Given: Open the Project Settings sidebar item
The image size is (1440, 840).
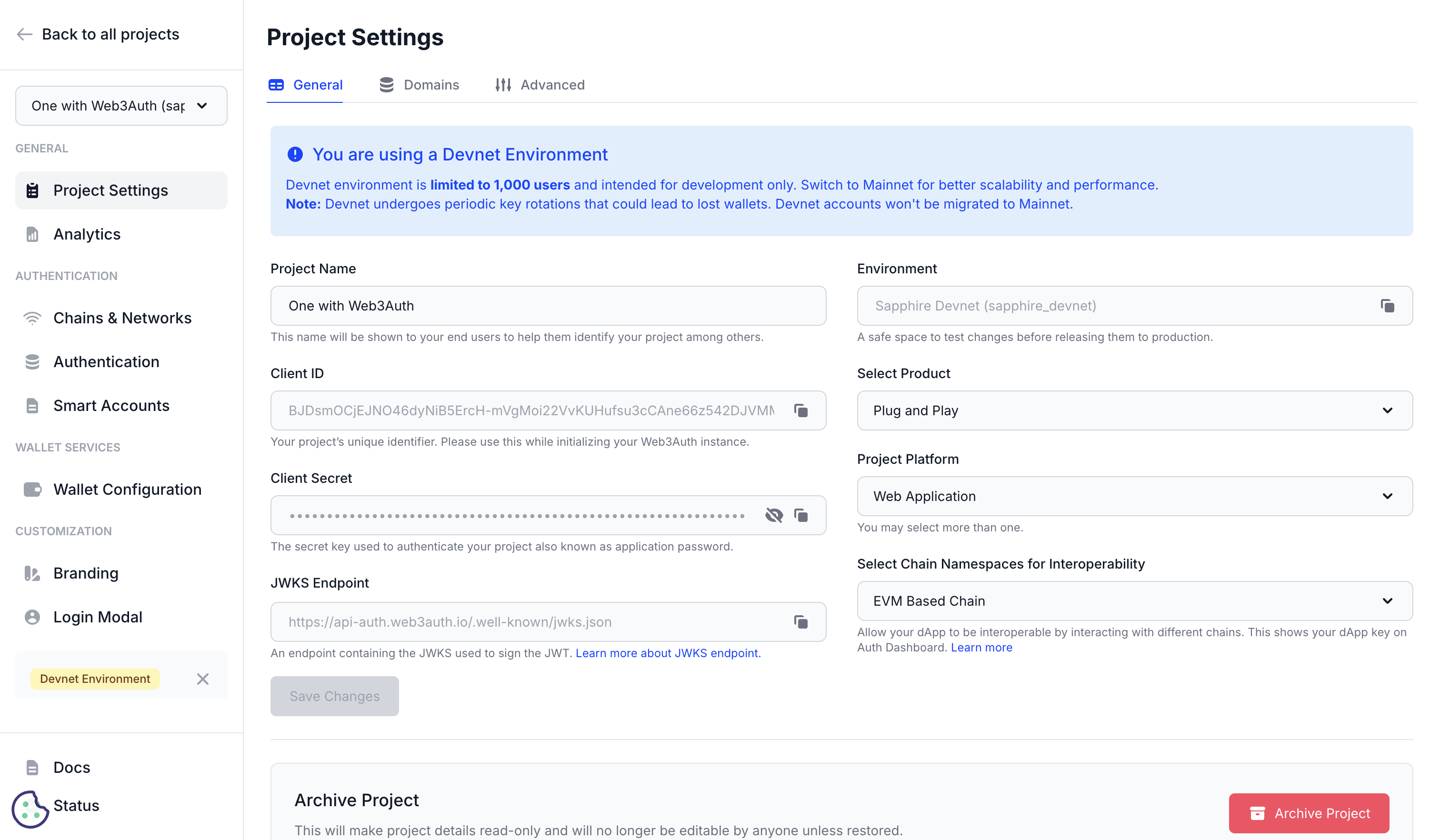Looking at the screenshot, I should point(110,190).
